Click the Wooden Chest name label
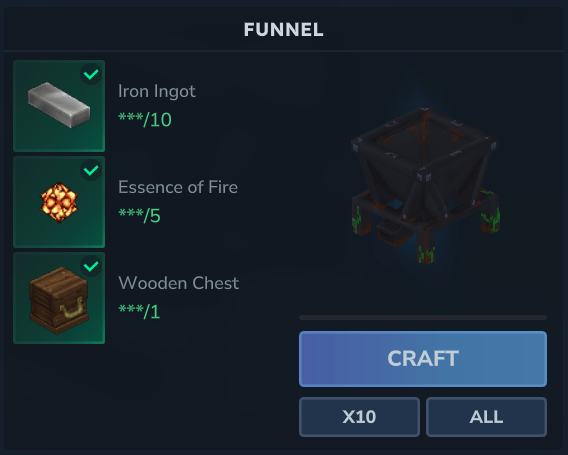The image size is (568, 455). (x=179, y=283)
